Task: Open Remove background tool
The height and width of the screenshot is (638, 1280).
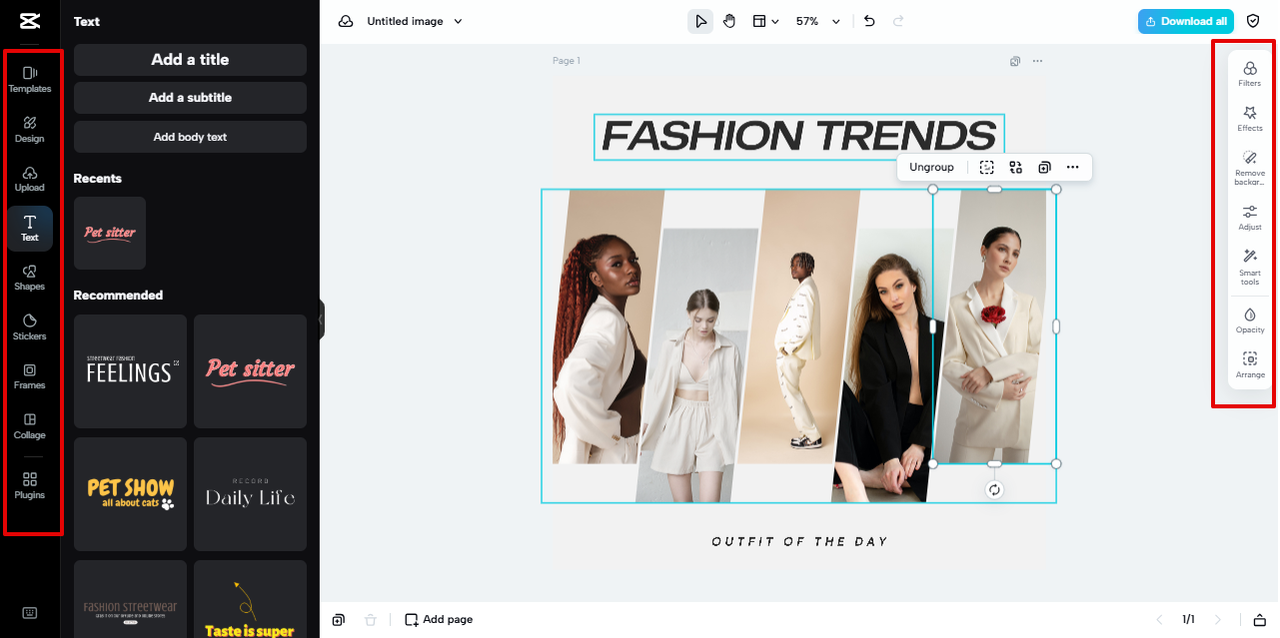Action: tap(1249, 168)
